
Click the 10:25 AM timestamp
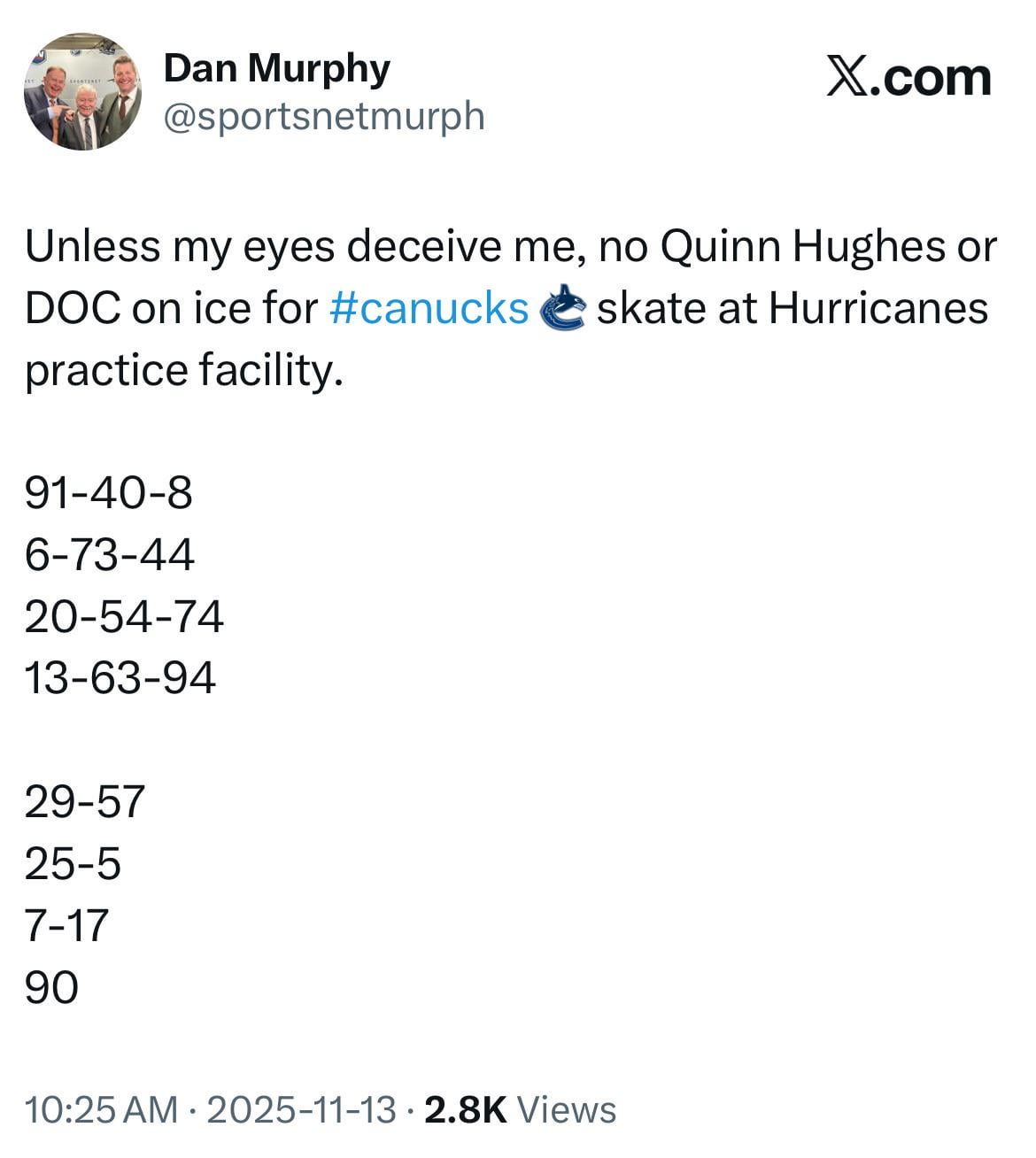click(x=101, y=1109)
